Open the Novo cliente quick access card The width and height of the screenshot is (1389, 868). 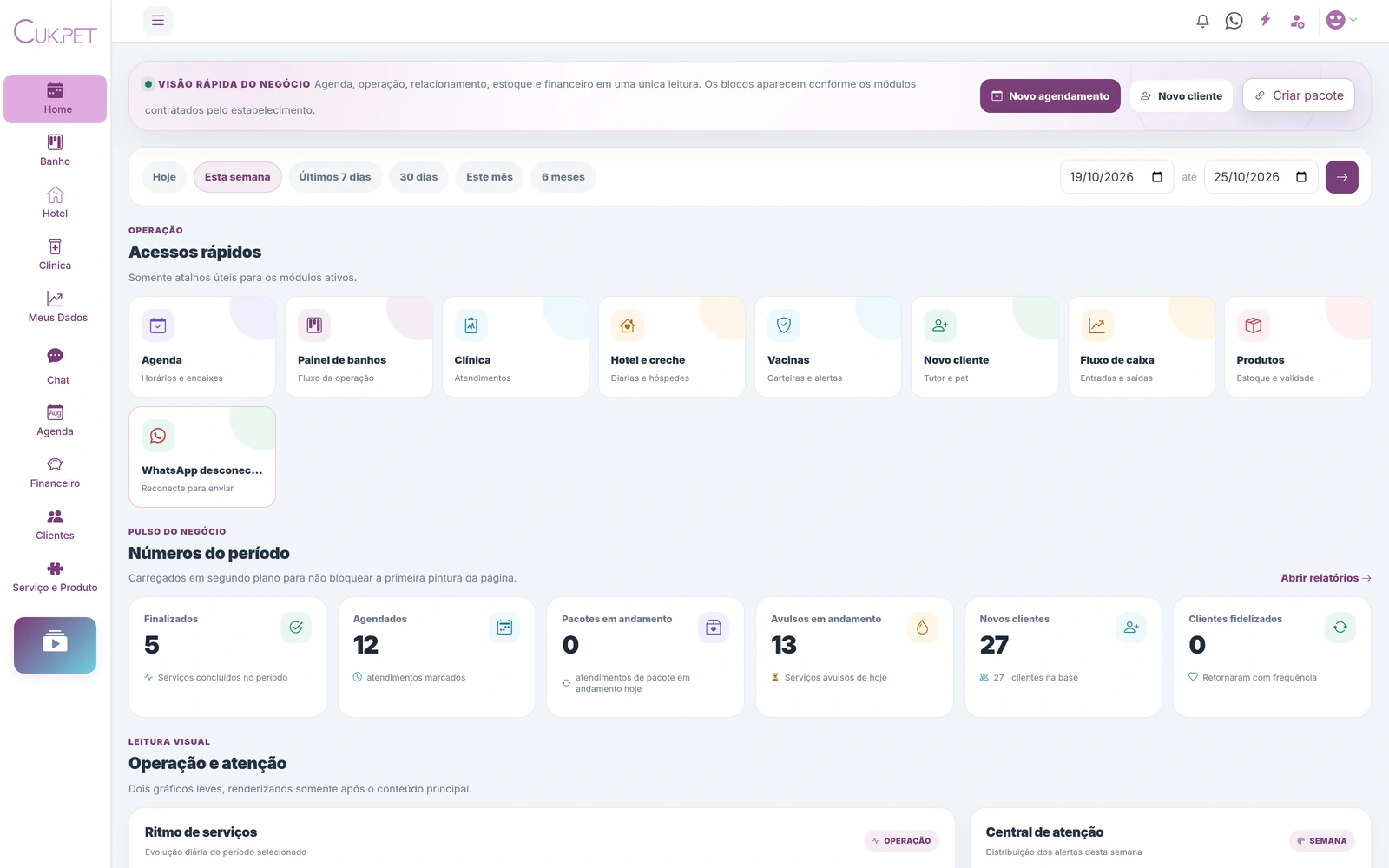pos(984,347)
